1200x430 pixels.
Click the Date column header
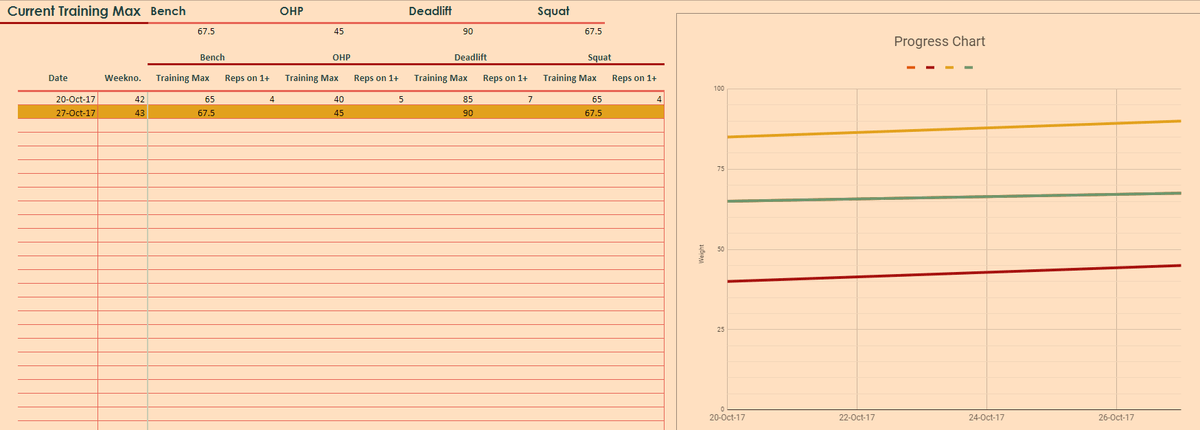pyautogui.click(x=58, y=78)
